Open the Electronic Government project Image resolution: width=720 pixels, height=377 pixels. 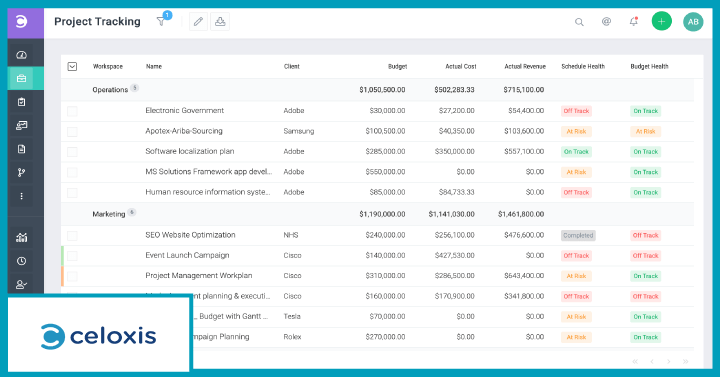(x=185, y=111)
